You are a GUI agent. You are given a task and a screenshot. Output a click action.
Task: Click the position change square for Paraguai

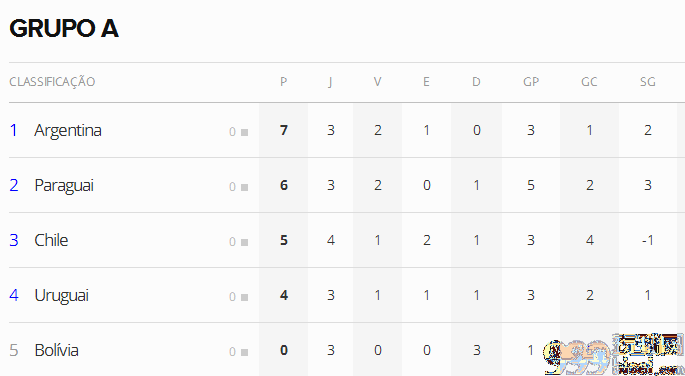(x=244, y=187)
